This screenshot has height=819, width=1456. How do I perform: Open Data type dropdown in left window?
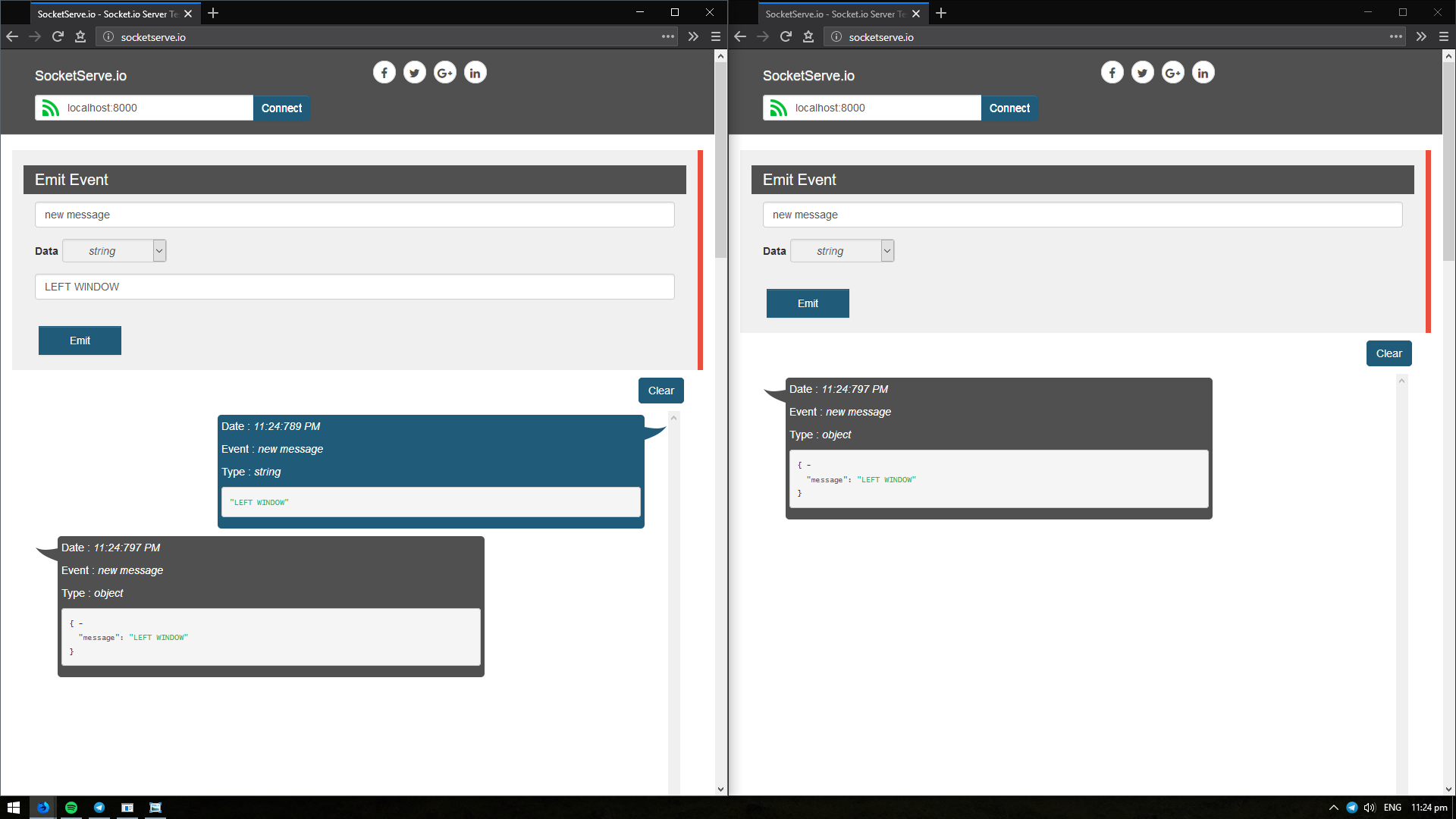coord(115,251)
